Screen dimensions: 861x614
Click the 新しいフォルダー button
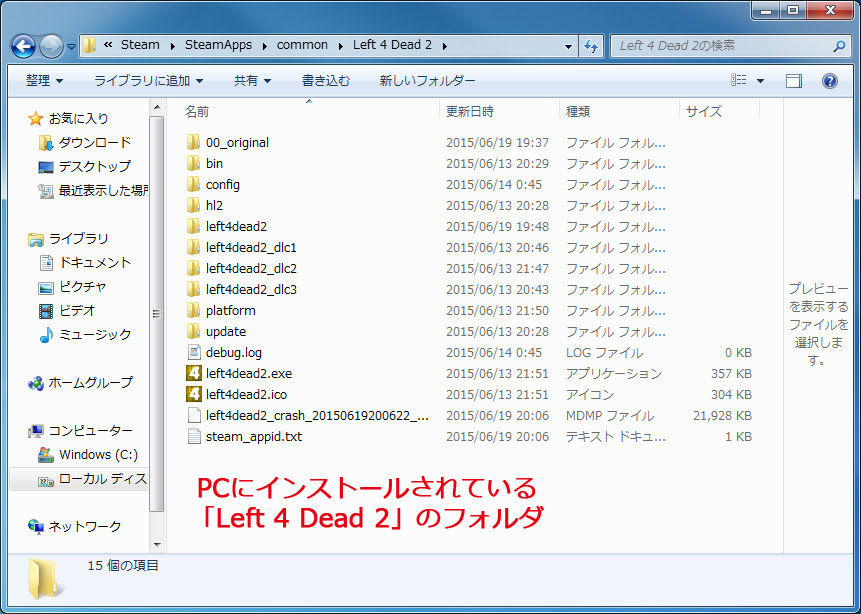click(x=427, y=81)
